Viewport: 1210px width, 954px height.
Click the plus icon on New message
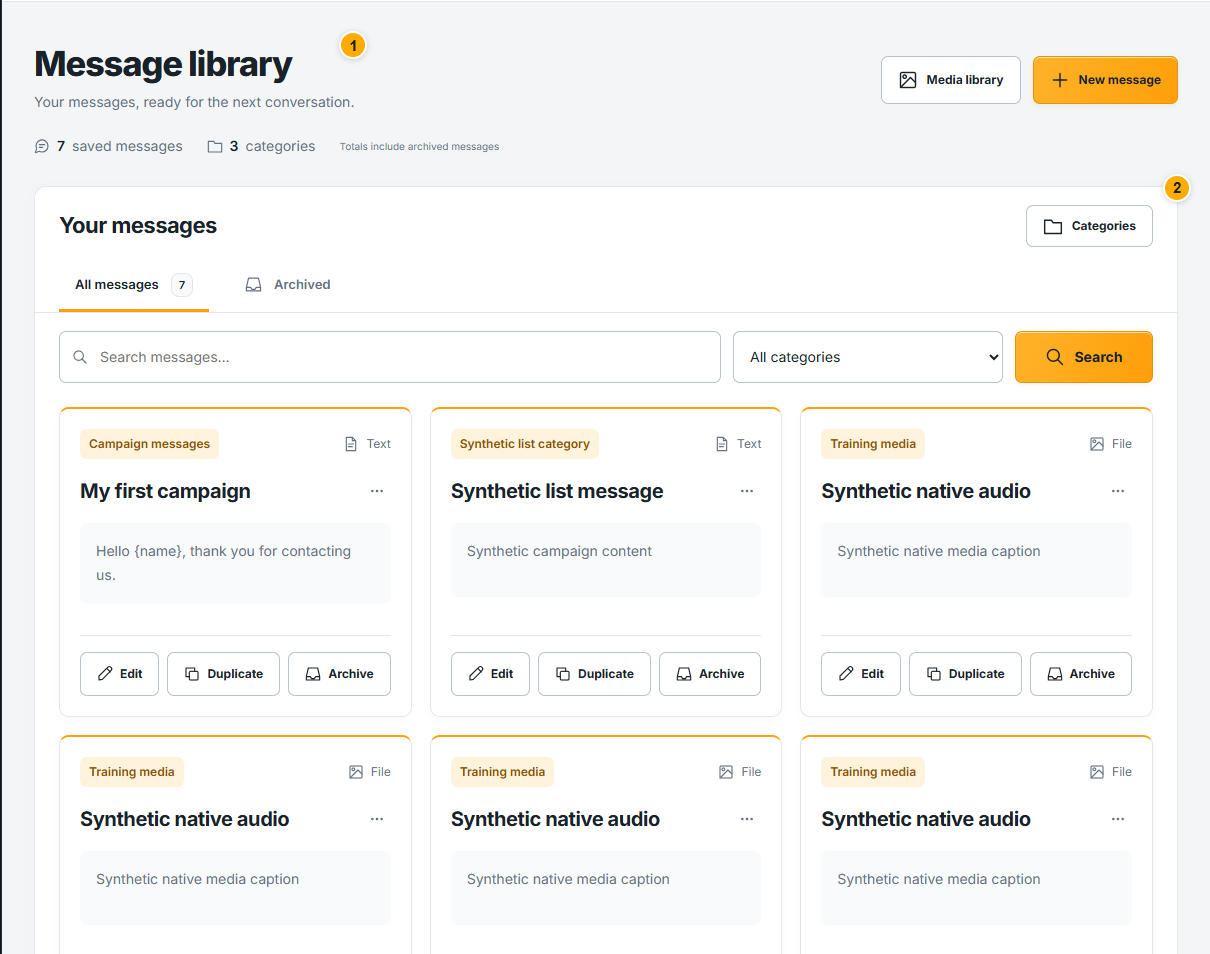coord(1060,80)
